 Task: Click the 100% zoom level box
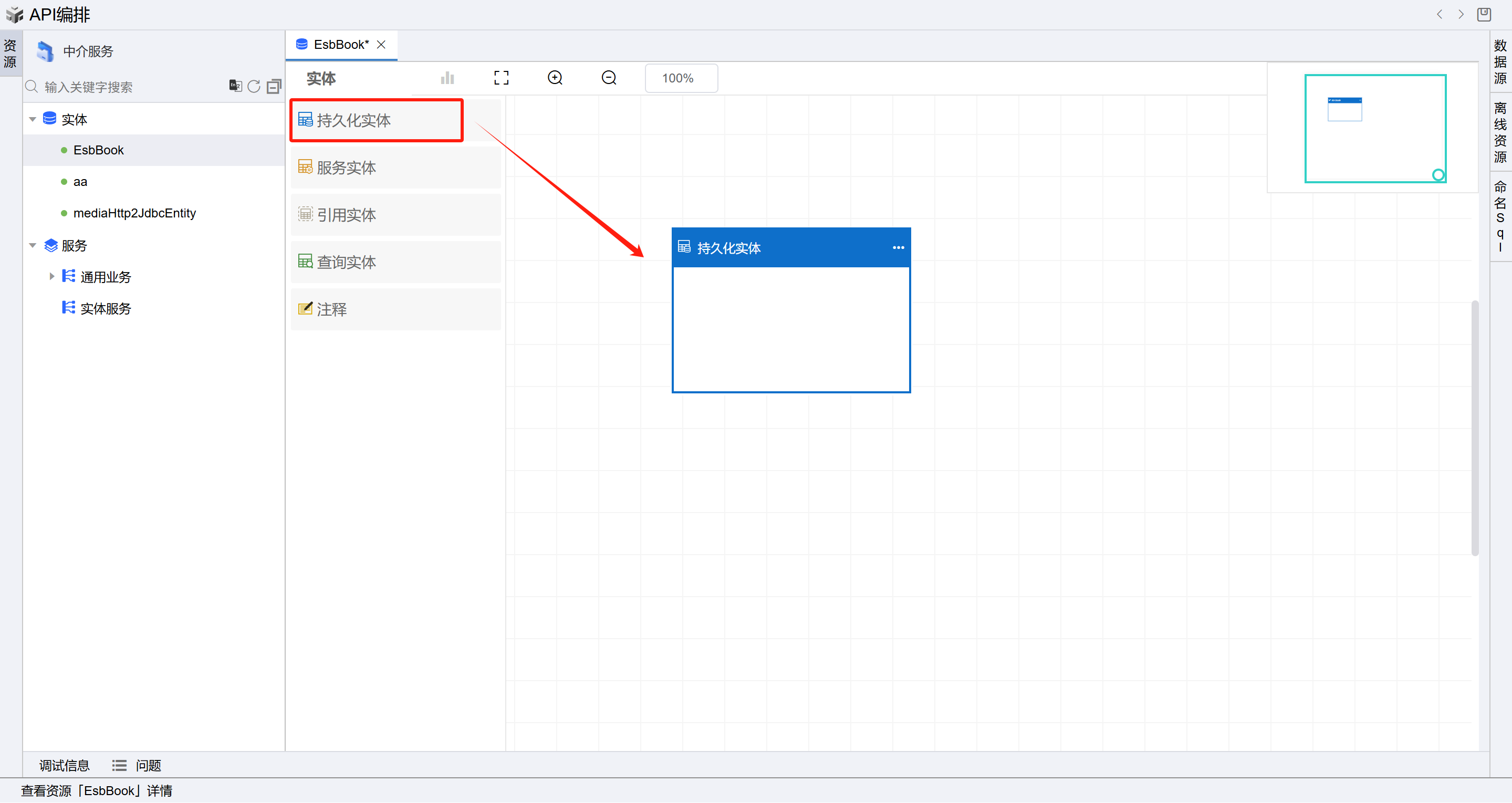pyautogui.click(x=680, y=78)
